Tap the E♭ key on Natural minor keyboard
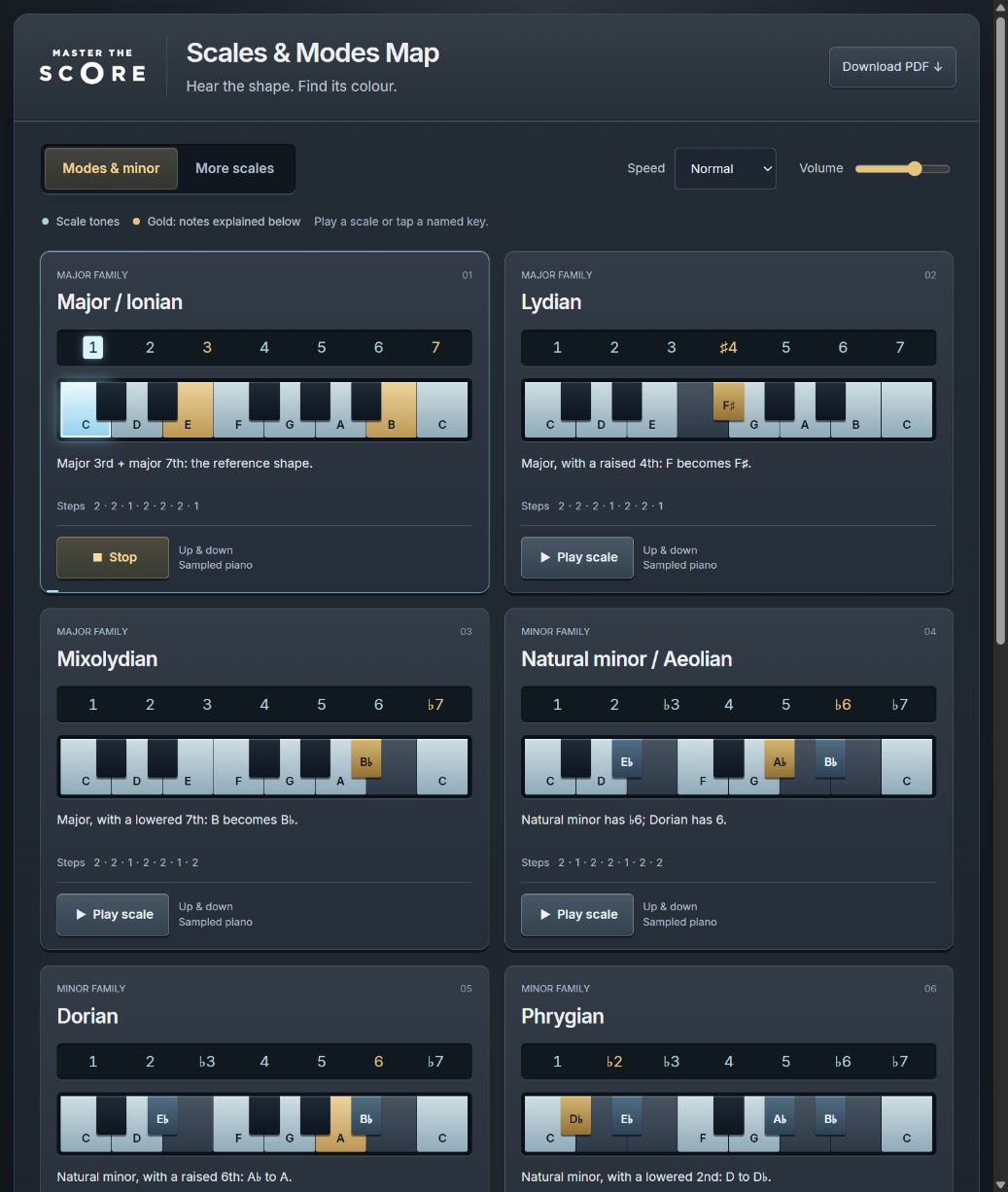Viewport: 1008px width, 1192px height. pyautogui.click(x=627, y=757)
